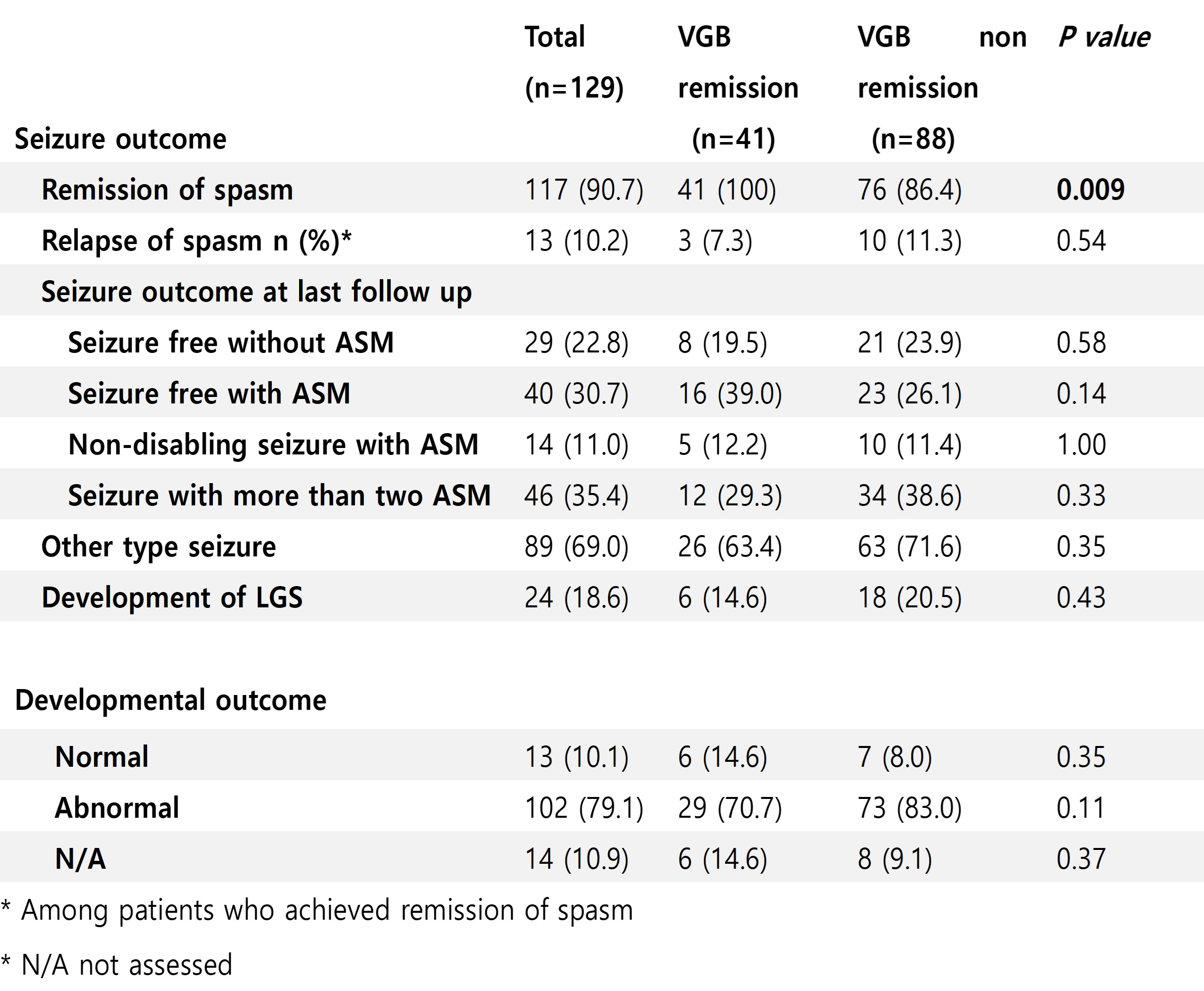Select the bold 0.009 P value
1204x991 pixels.
(x=1090, y=190)
